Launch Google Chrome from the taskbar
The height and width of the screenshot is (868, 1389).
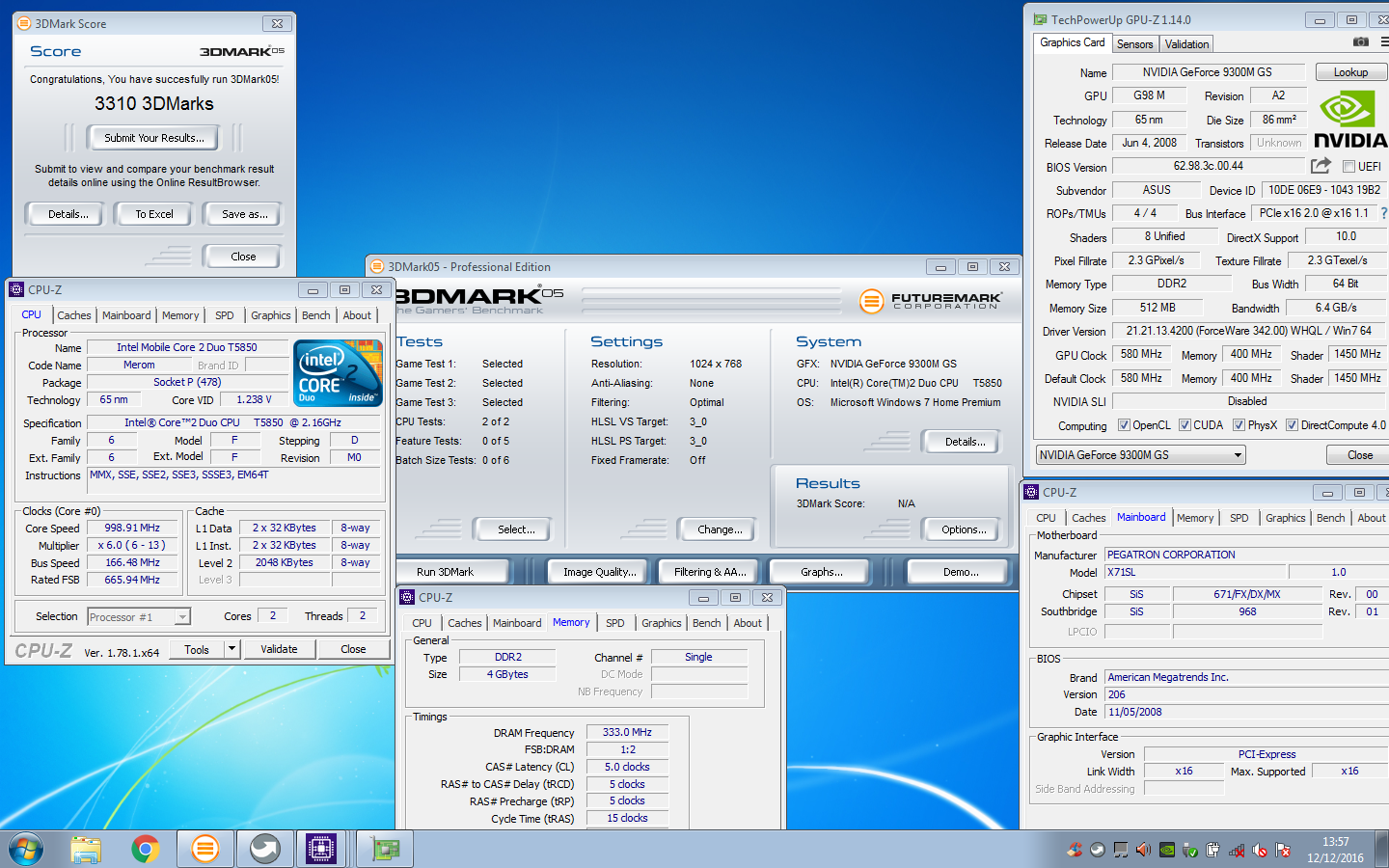click(x=146, y=849)
